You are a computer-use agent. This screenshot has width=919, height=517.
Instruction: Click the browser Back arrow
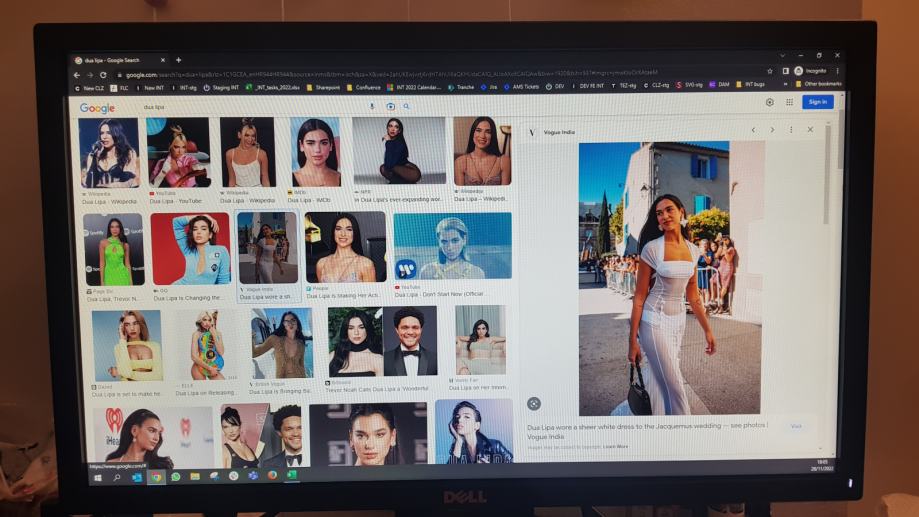(77, 75)
